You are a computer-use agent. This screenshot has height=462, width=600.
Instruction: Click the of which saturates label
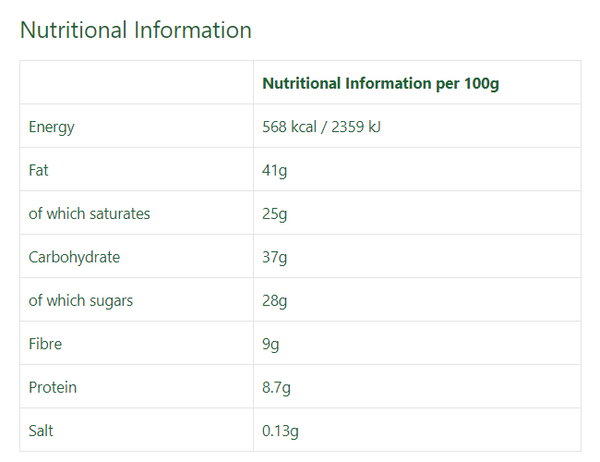click(89, 214)
